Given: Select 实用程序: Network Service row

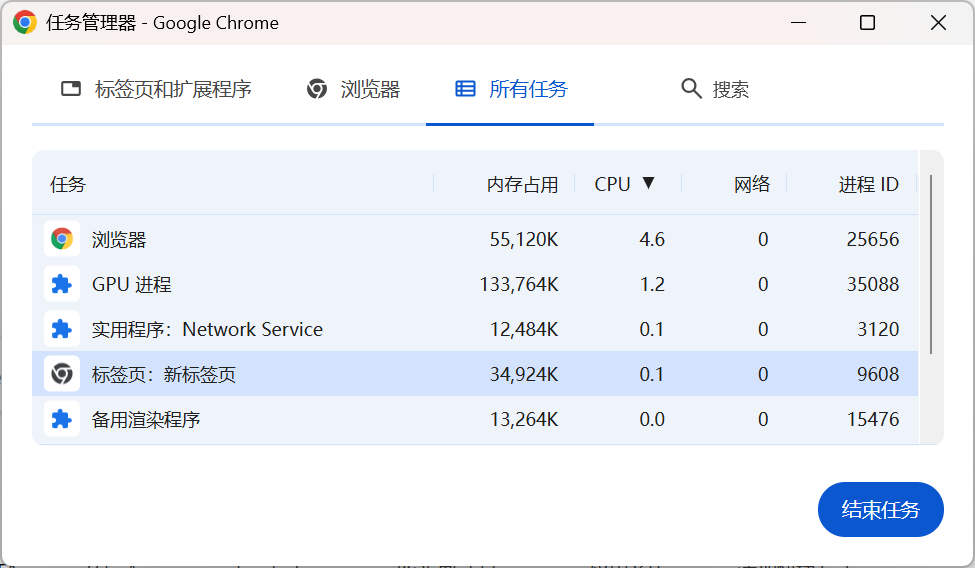Looking at the screenshot, I should click(475, 329).
